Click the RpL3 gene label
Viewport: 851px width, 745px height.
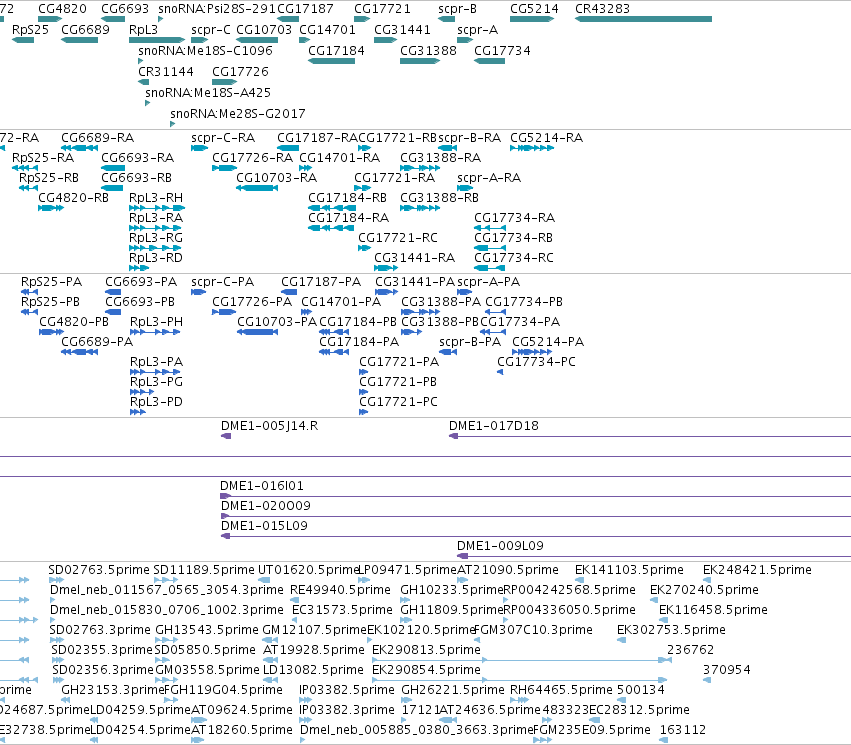coord(143,29)
